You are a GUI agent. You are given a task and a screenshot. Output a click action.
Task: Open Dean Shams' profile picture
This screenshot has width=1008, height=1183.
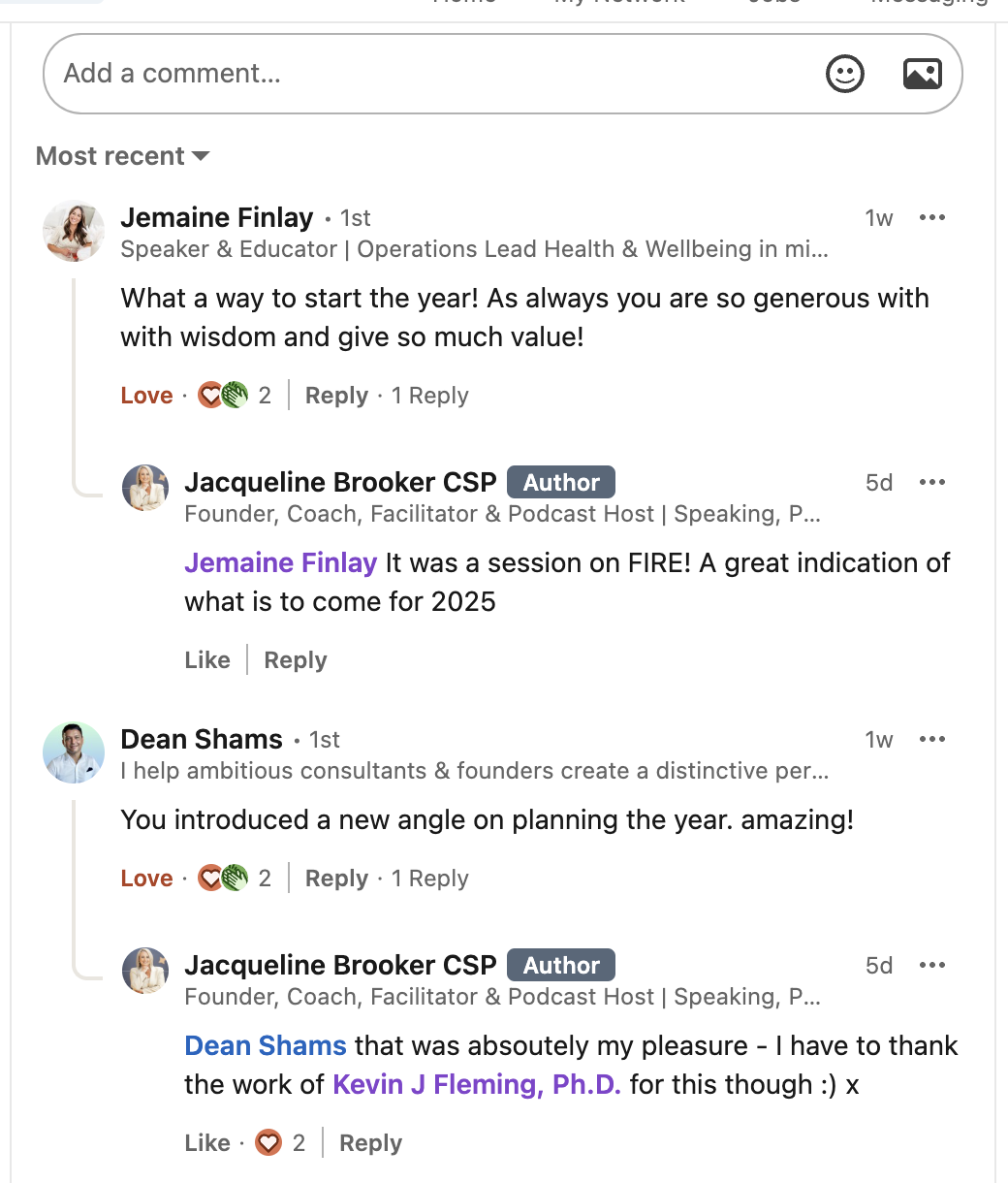tap(74, 752)
